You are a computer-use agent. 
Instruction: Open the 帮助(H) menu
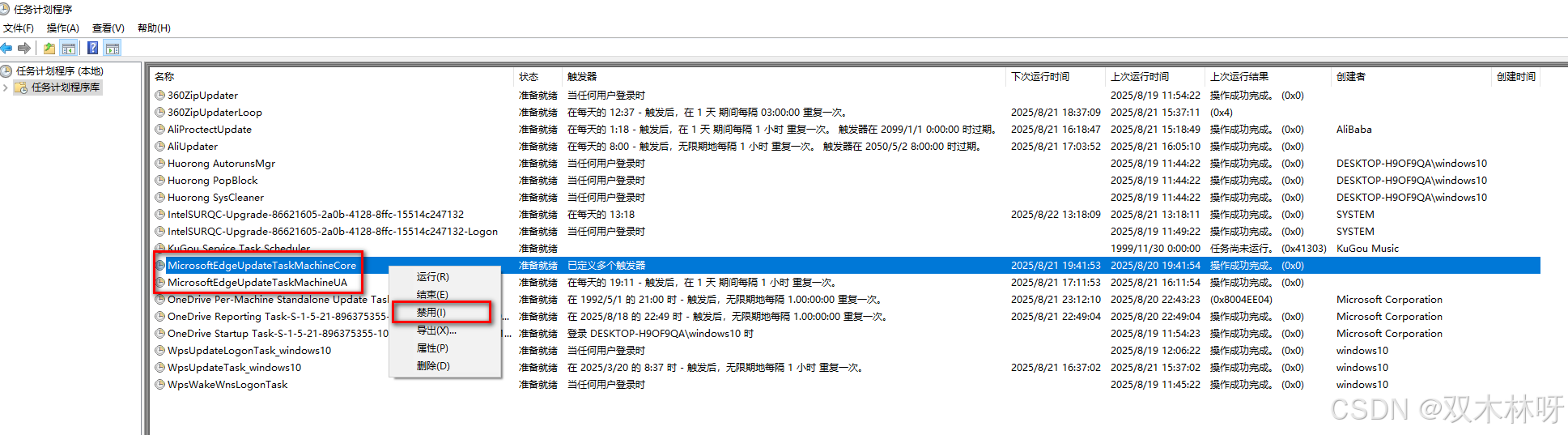tap(154, 28)
